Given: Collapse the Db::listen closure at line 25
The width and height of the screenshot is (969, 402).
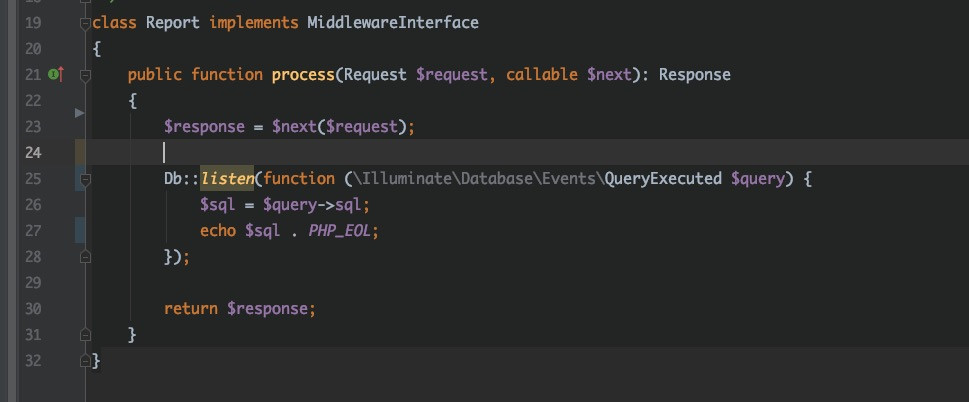Looking at the screenshot, I should (x=85, y=179).
